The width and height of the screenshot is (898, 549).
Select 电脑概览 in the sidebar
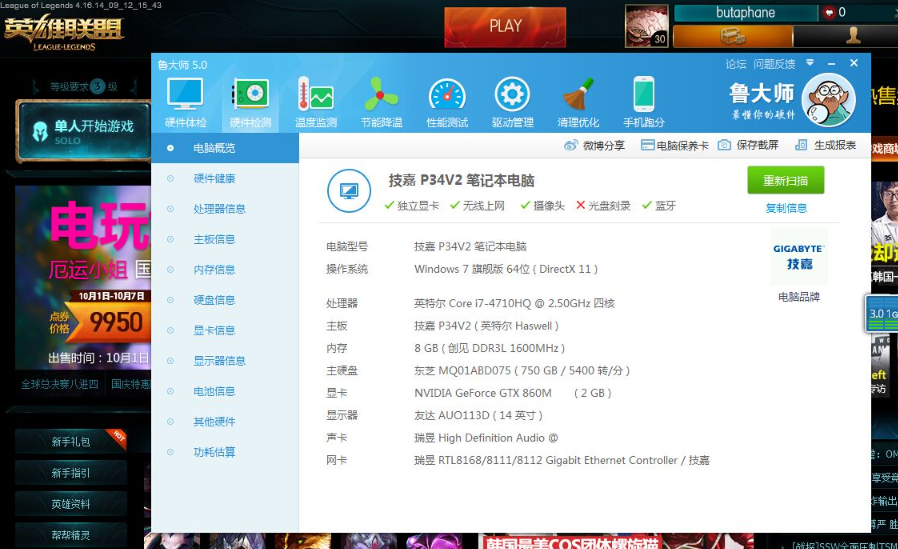[225, 148]
